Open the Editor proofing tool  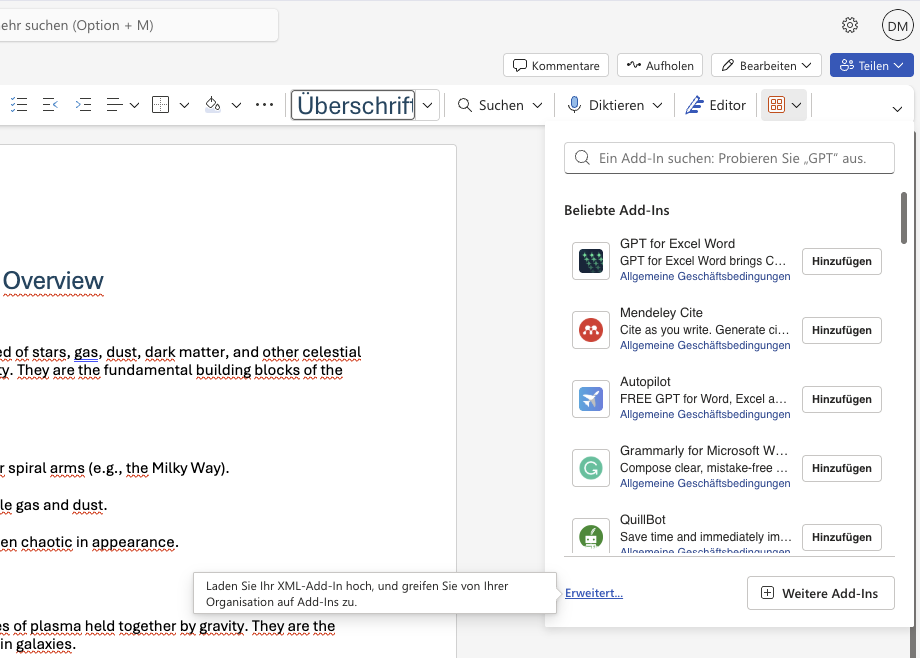716,105
